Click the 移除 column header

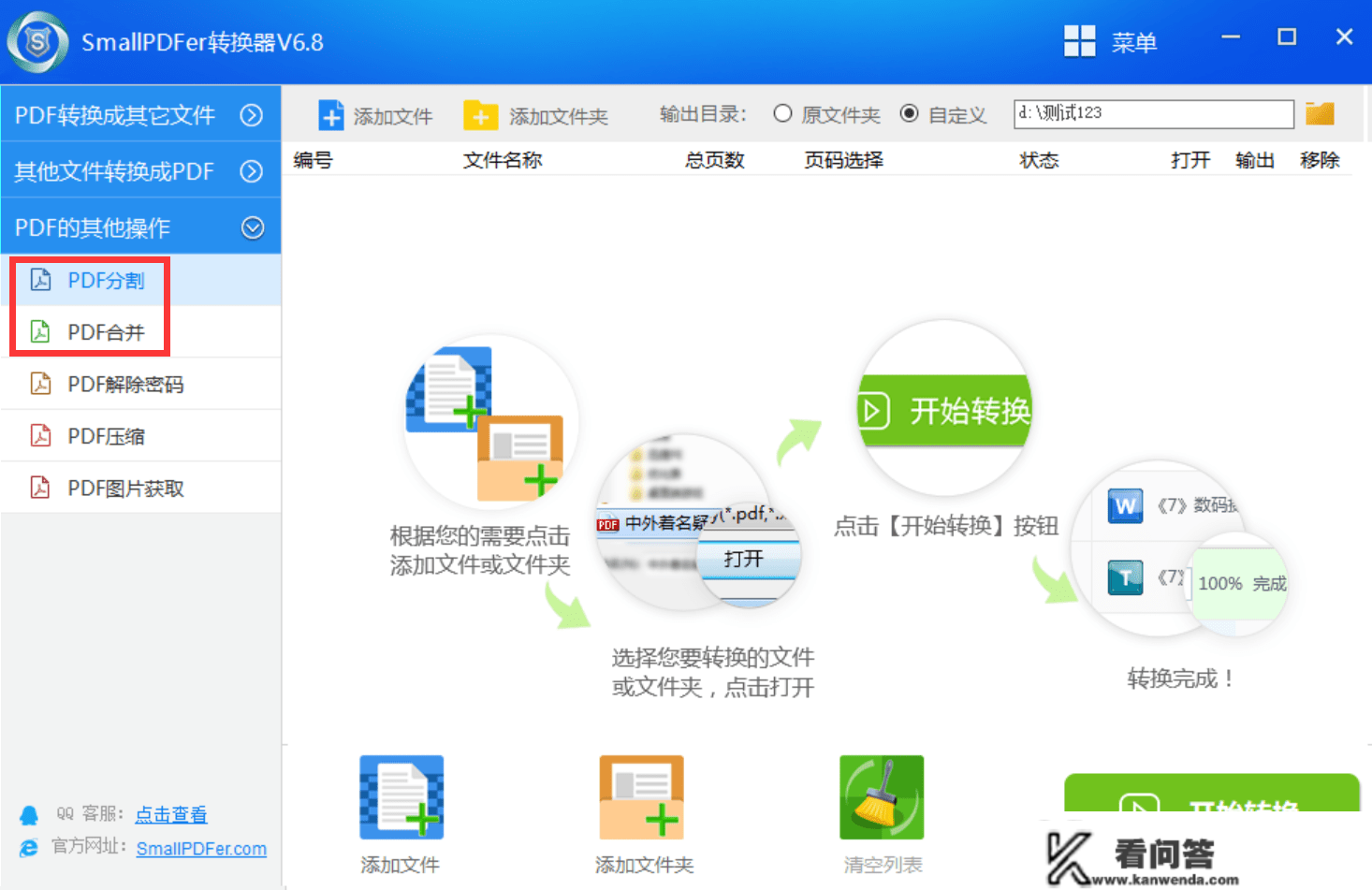(x=1320, y=160)
